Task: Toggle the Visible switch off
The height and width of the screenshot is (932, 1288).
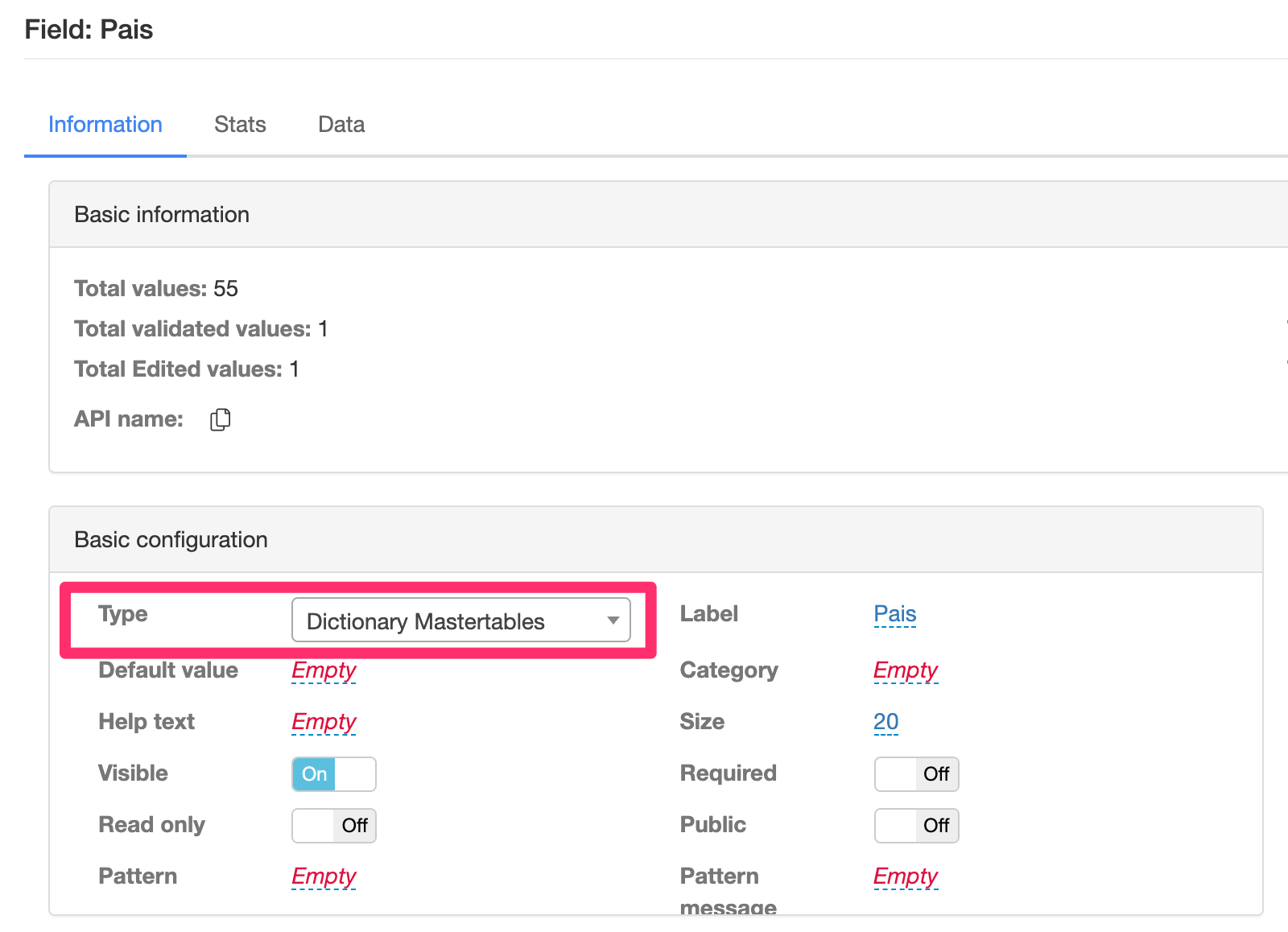Action: [x=333, y=774]
